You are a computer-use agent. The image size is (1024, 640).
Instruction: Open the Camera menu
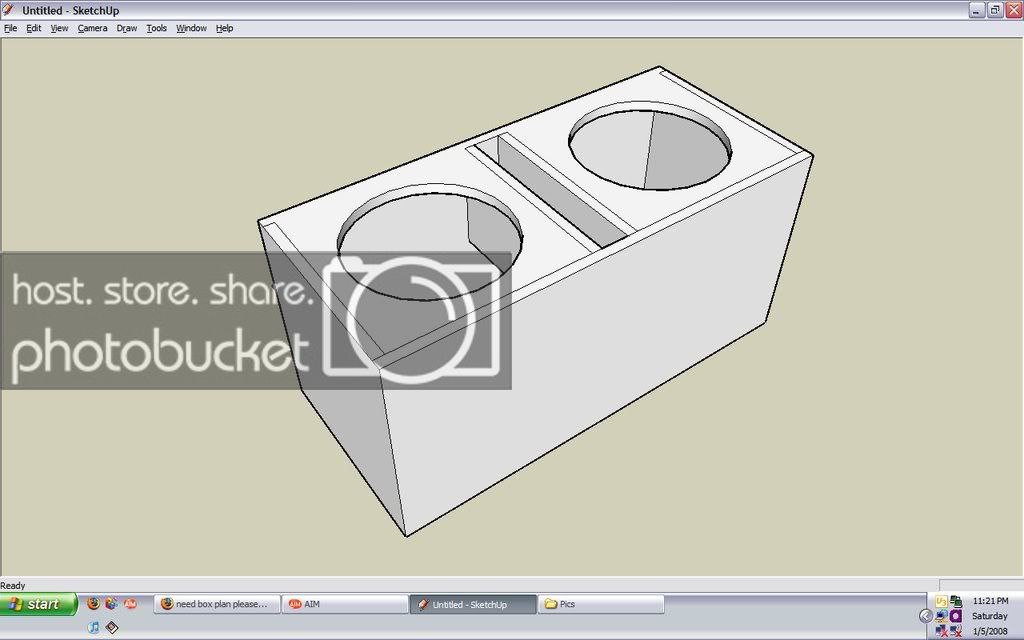(92, 28)
